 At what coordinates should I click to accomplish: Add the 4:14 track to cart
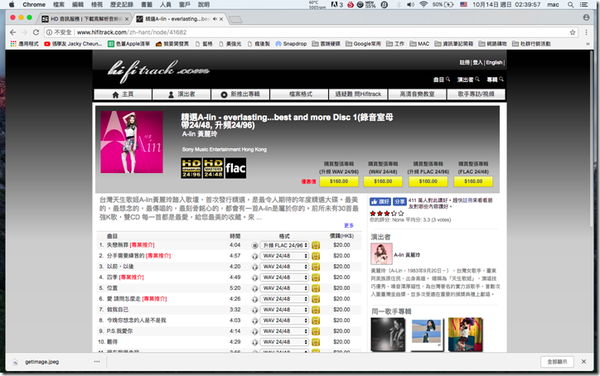pos(316,331)
